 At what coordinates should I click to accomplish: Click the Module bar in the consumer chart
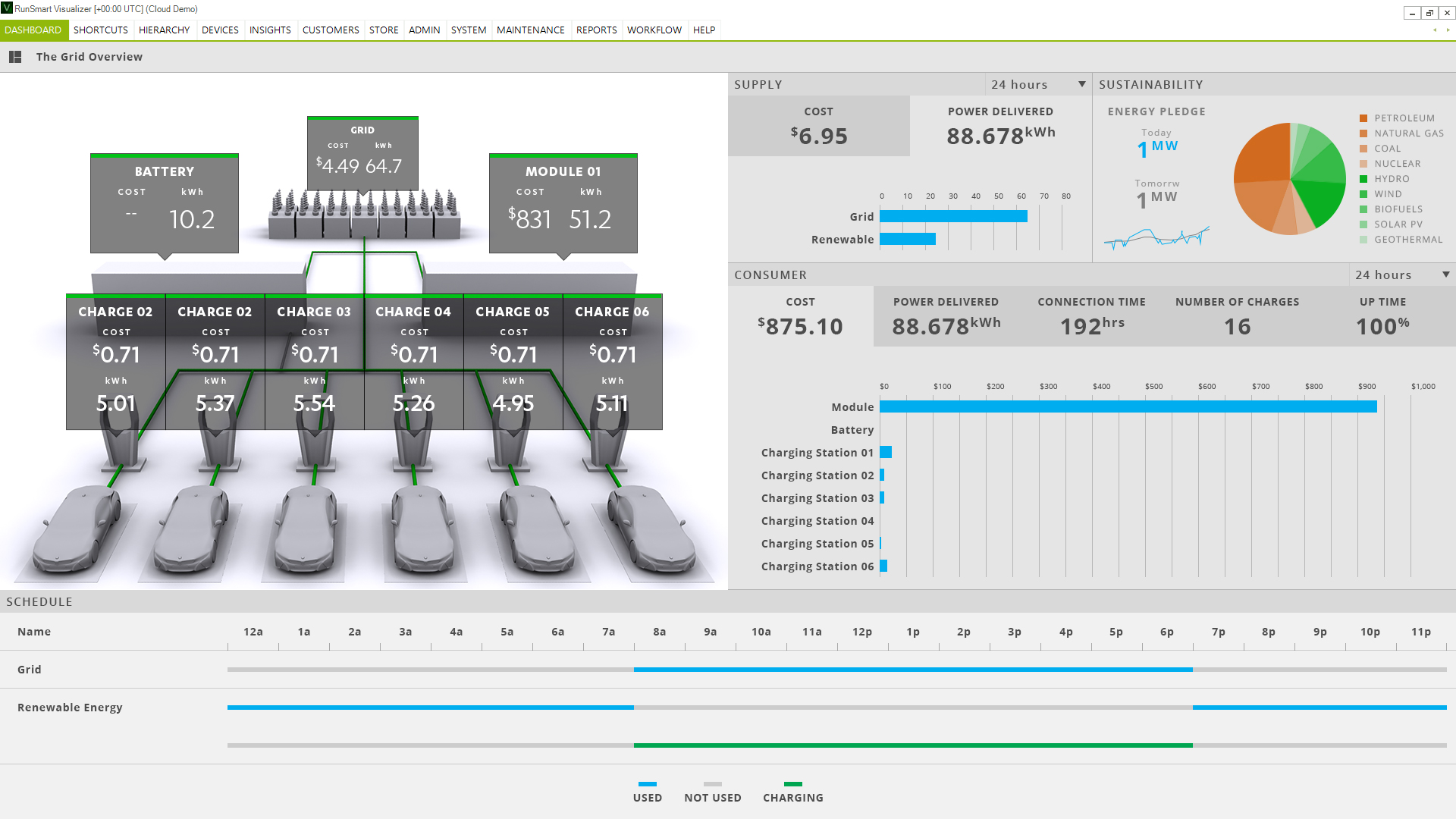pos(1128,407)
